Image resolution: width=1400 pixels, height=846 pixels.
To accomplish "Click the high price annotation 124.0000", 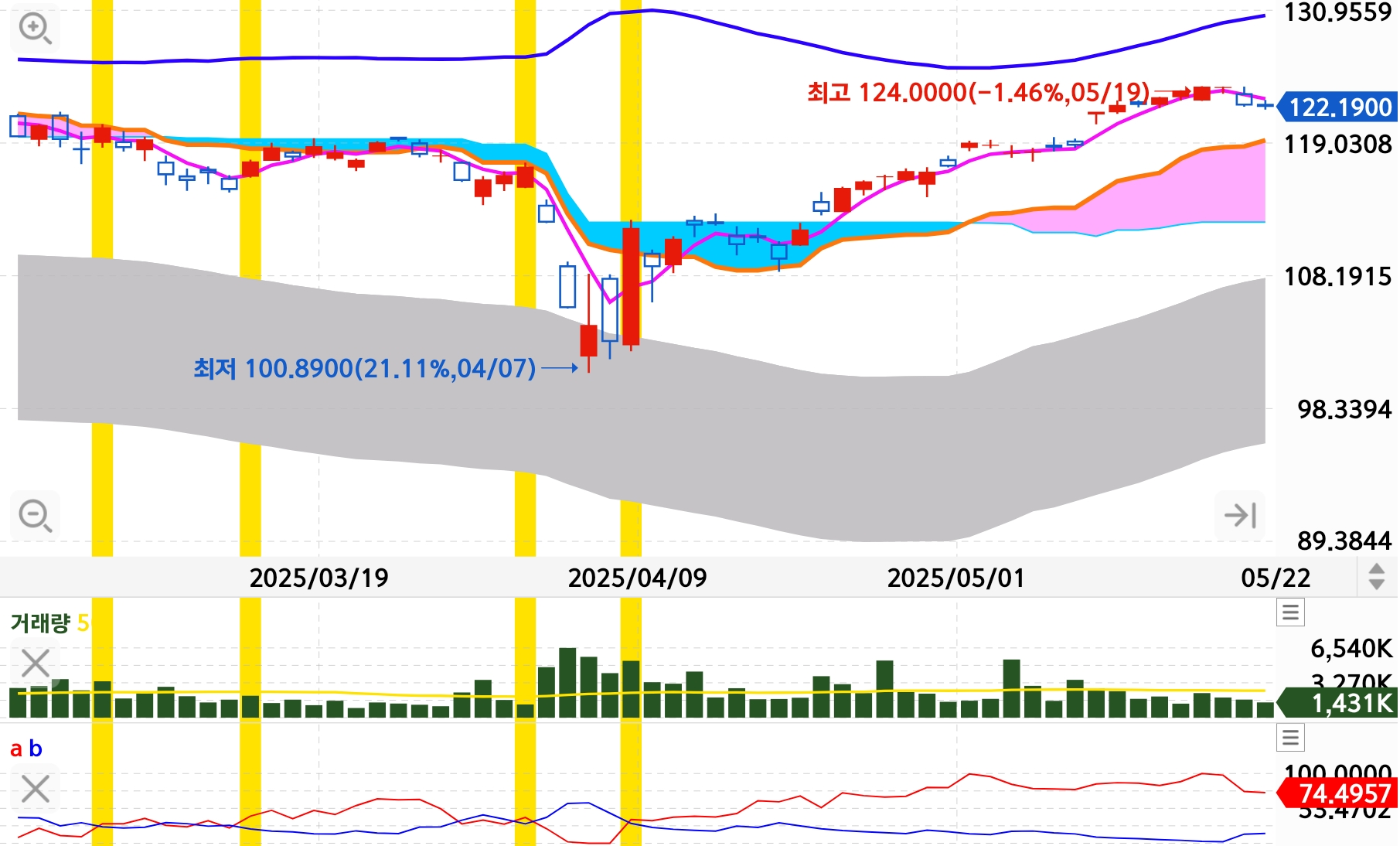I will pyautogui.click(x=978, y=93).
